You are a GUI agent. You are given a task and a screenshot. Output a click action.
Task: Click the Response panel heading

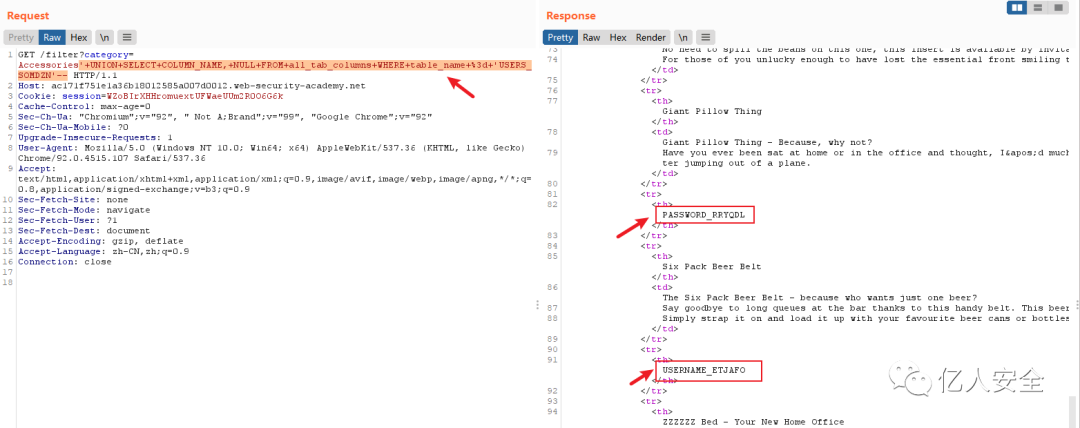[571, 15]
